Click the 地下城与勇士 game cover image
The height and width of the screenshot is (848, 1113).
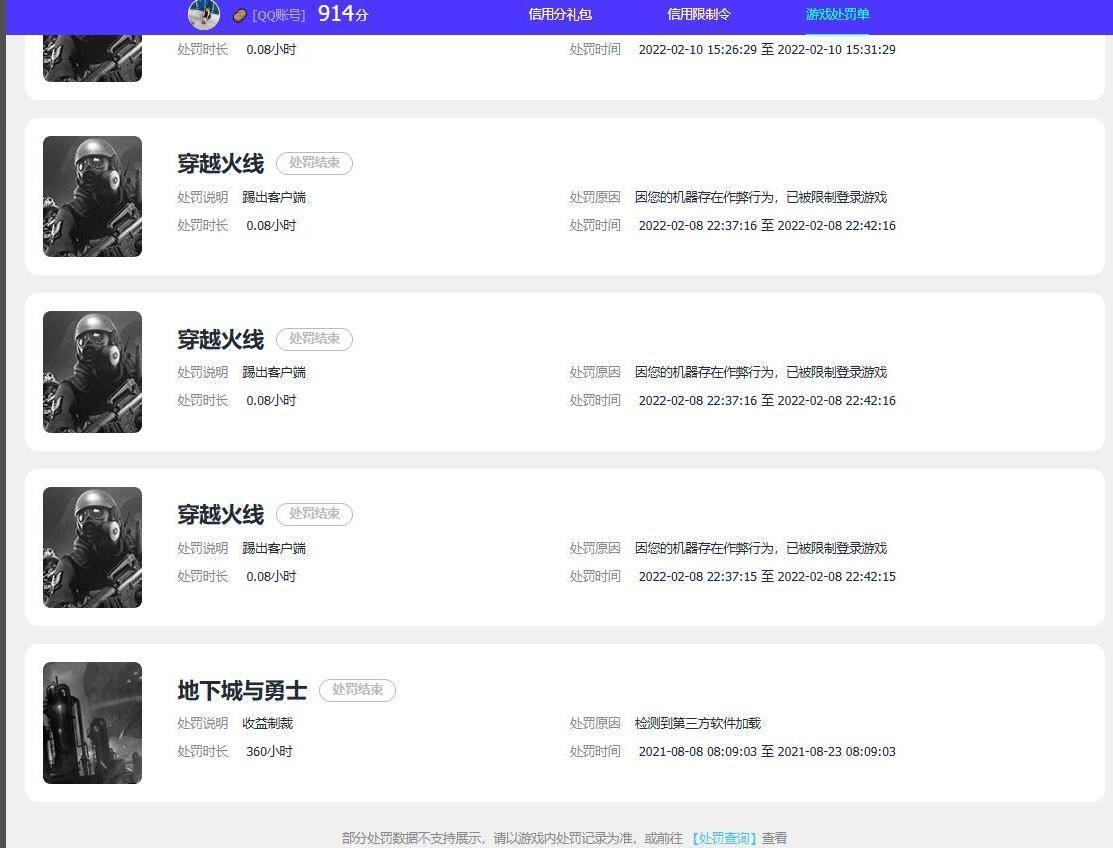click(x=92, y=722)
